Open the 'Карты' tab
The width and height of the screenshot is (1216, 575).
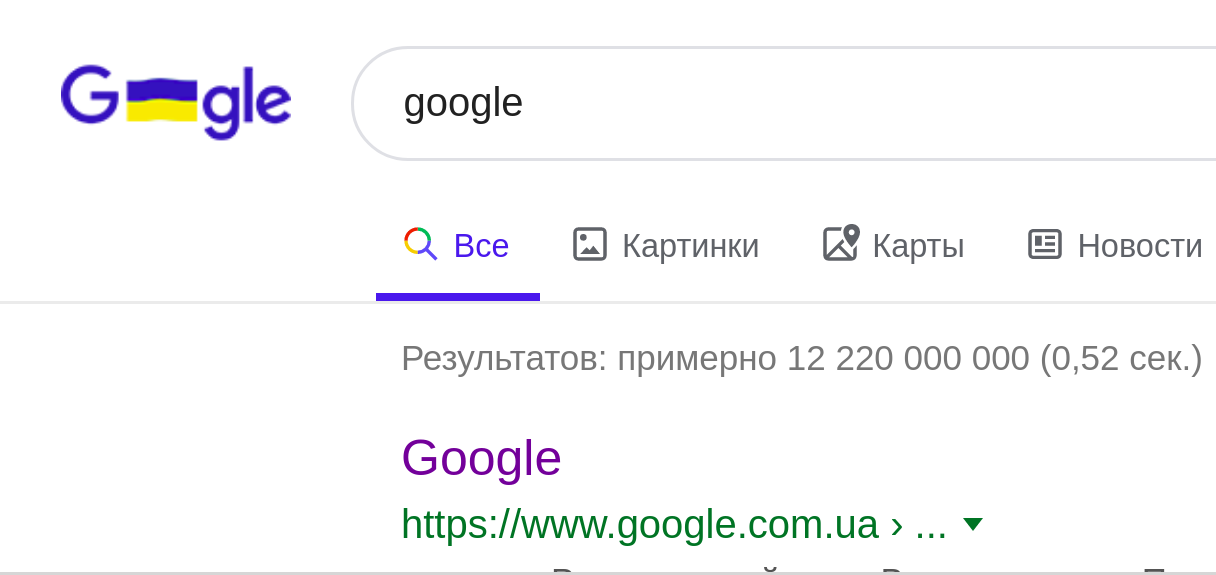point(918,246)
